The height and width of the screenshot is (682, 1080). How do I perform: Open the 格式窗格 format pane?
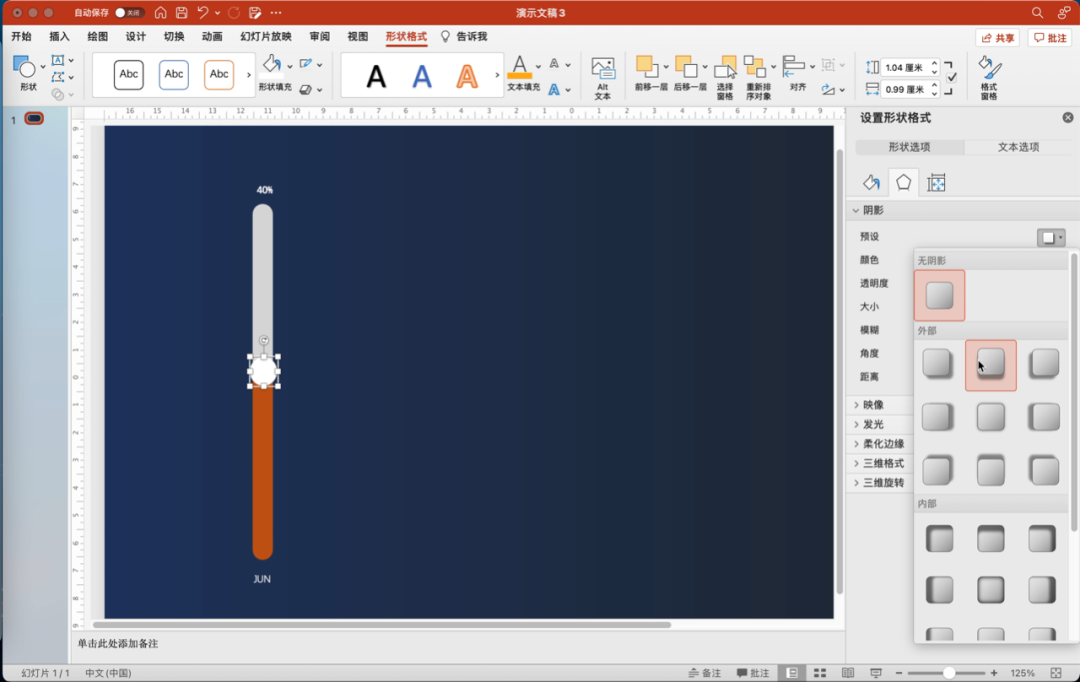[x=989, y=77]
